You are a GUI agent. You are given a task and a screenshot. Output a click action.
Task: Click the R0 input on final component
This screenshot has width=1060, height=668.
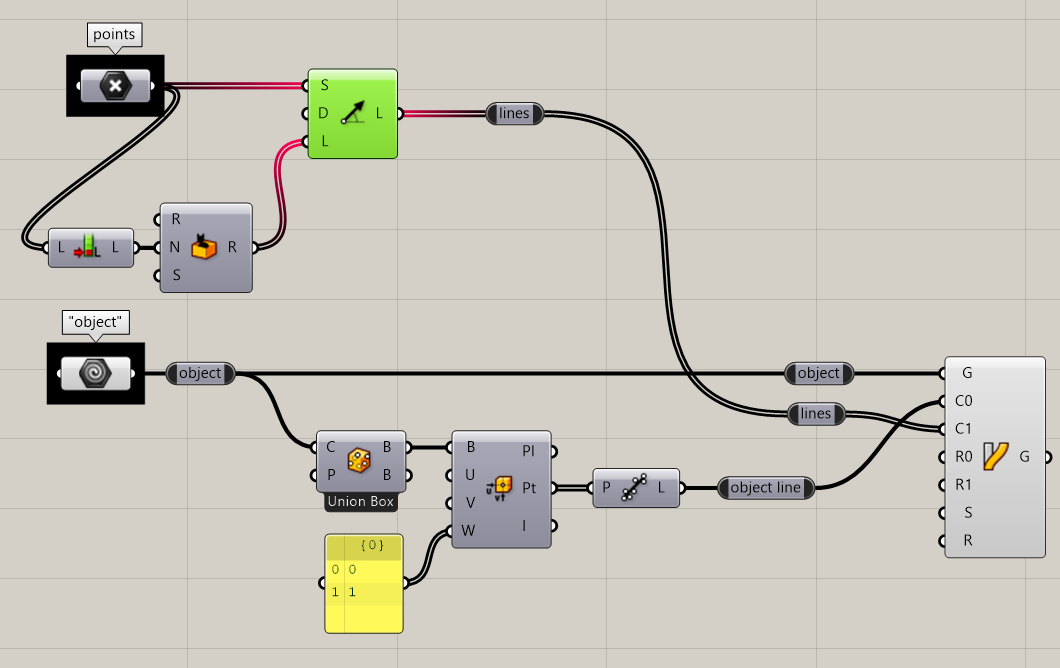(963, 457)
